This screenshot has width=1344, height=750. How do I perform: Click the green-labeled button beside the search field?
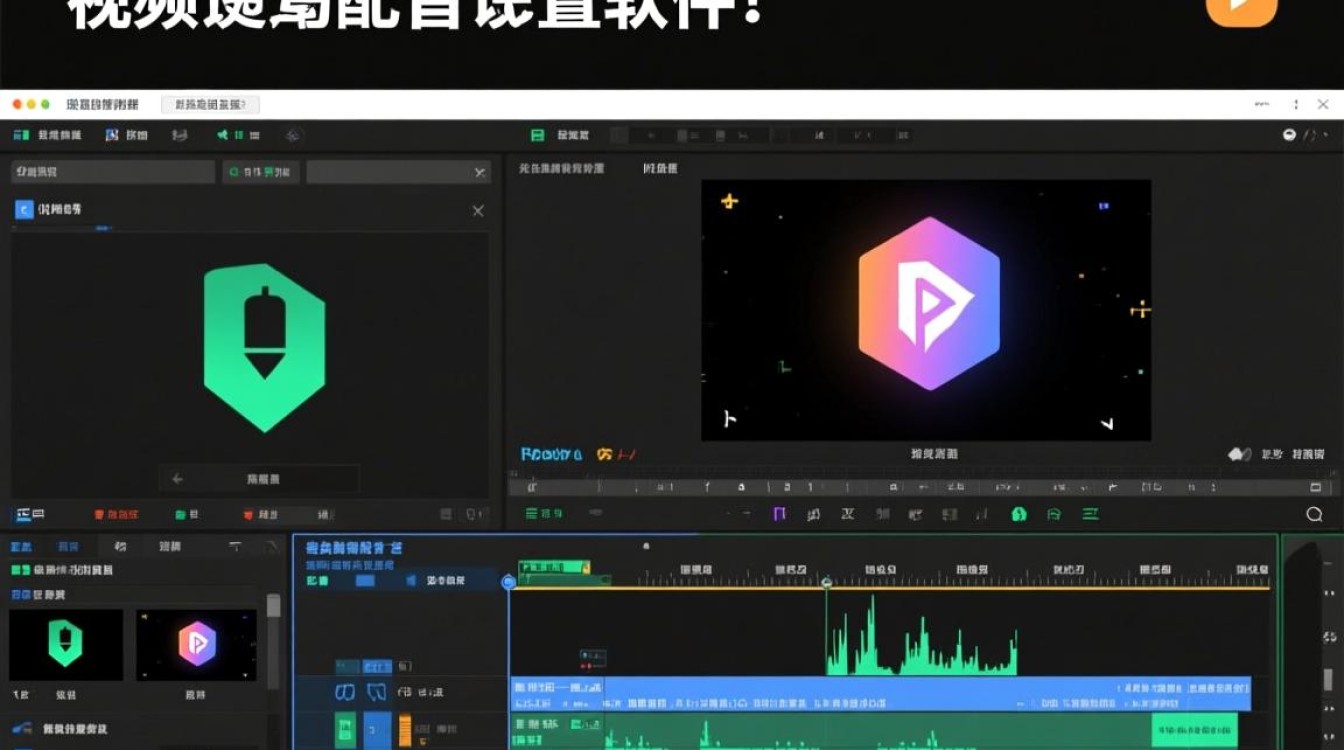pyautogui.click(x=261, y=172)
